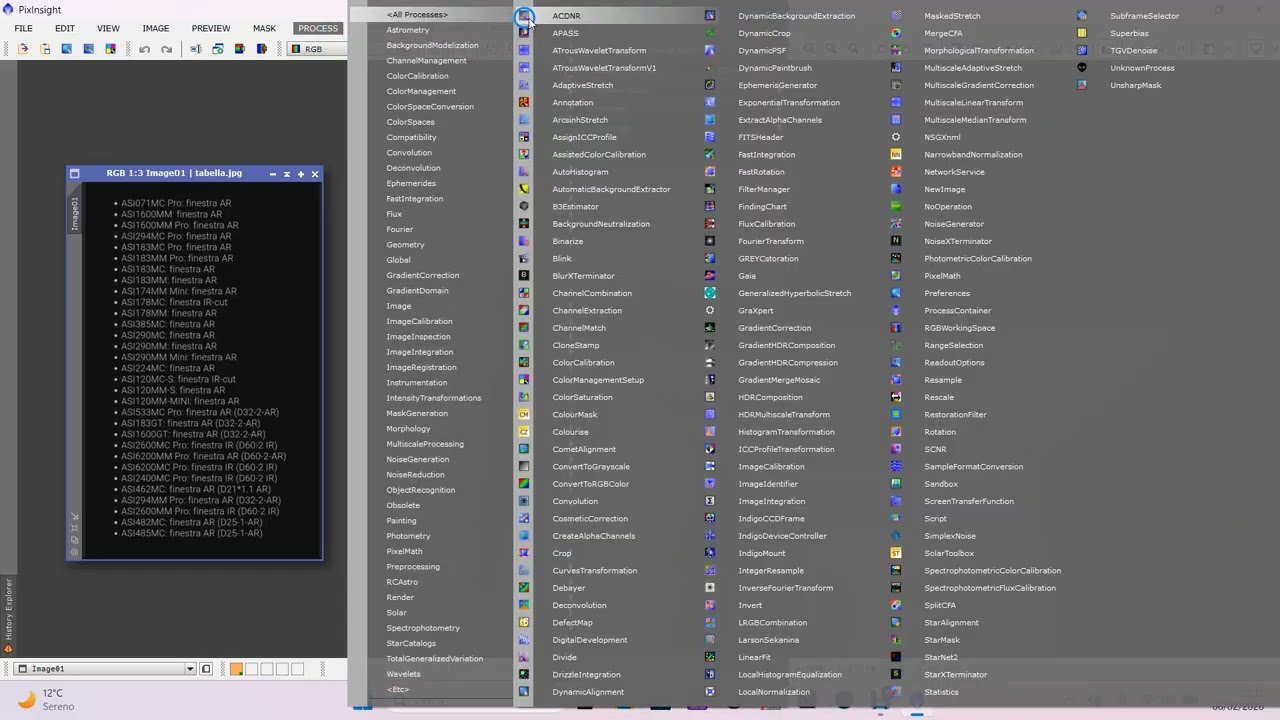Click the PixInsight logo in the title bar

pyautogui.click(x=9, y=9)
